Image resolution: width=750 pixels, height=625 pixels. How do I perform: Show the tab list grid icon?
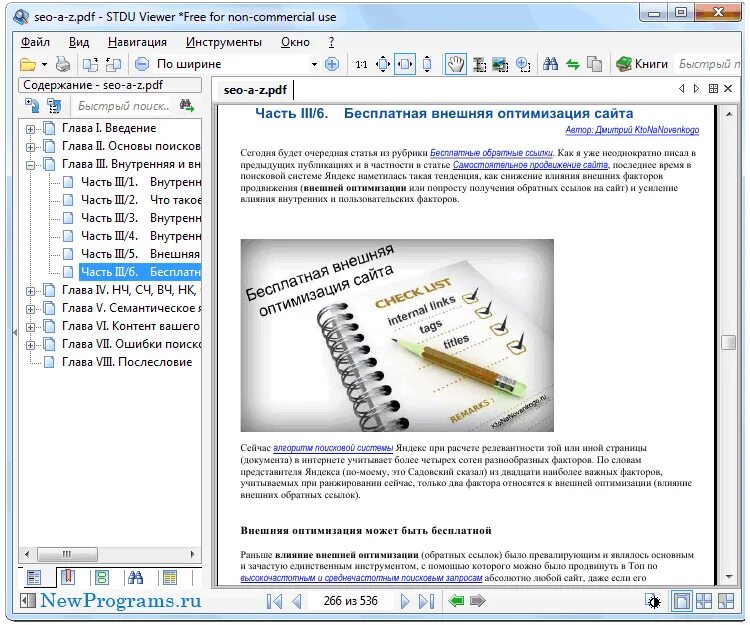click(x=713, y=88)
